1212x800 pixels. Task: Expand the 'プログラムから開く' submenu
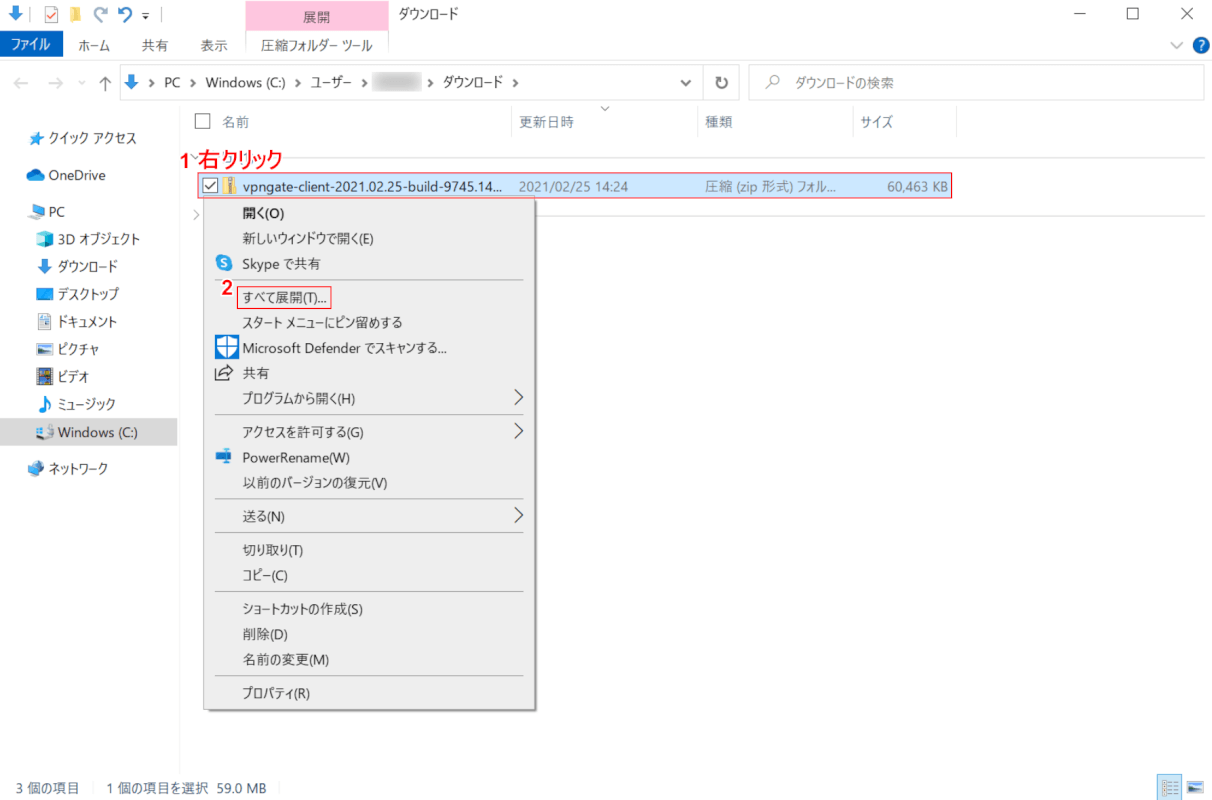pos(518,398)
